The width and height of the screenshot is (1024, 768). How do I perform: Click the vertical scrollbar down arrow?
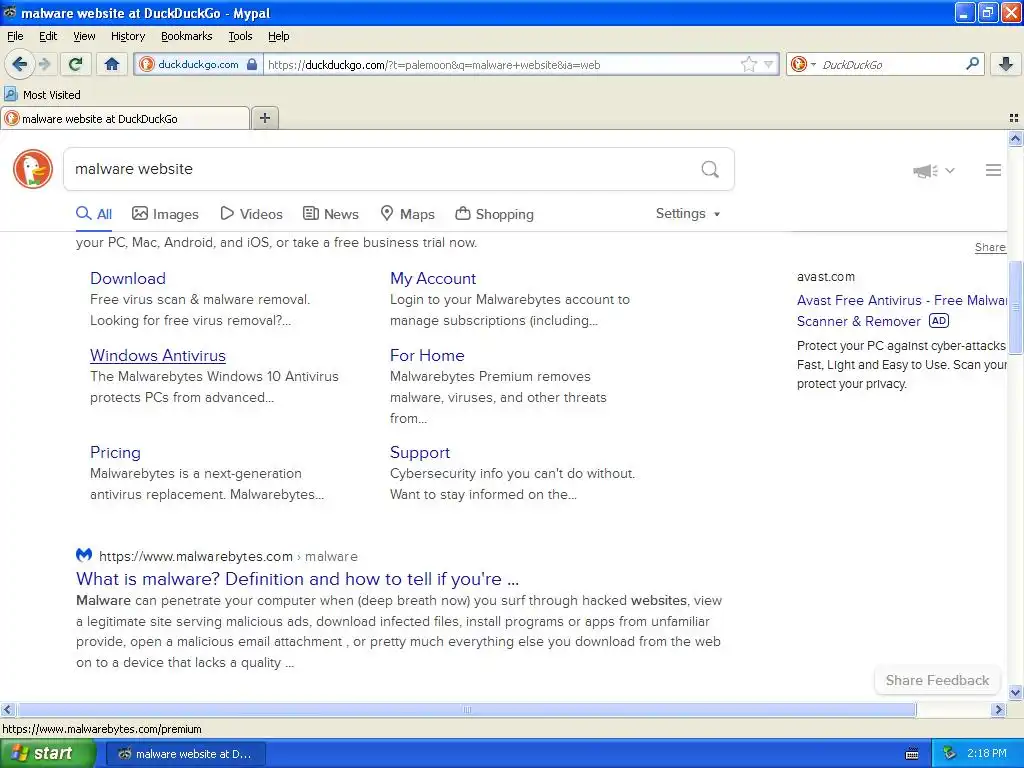[x=1015, y=693]
